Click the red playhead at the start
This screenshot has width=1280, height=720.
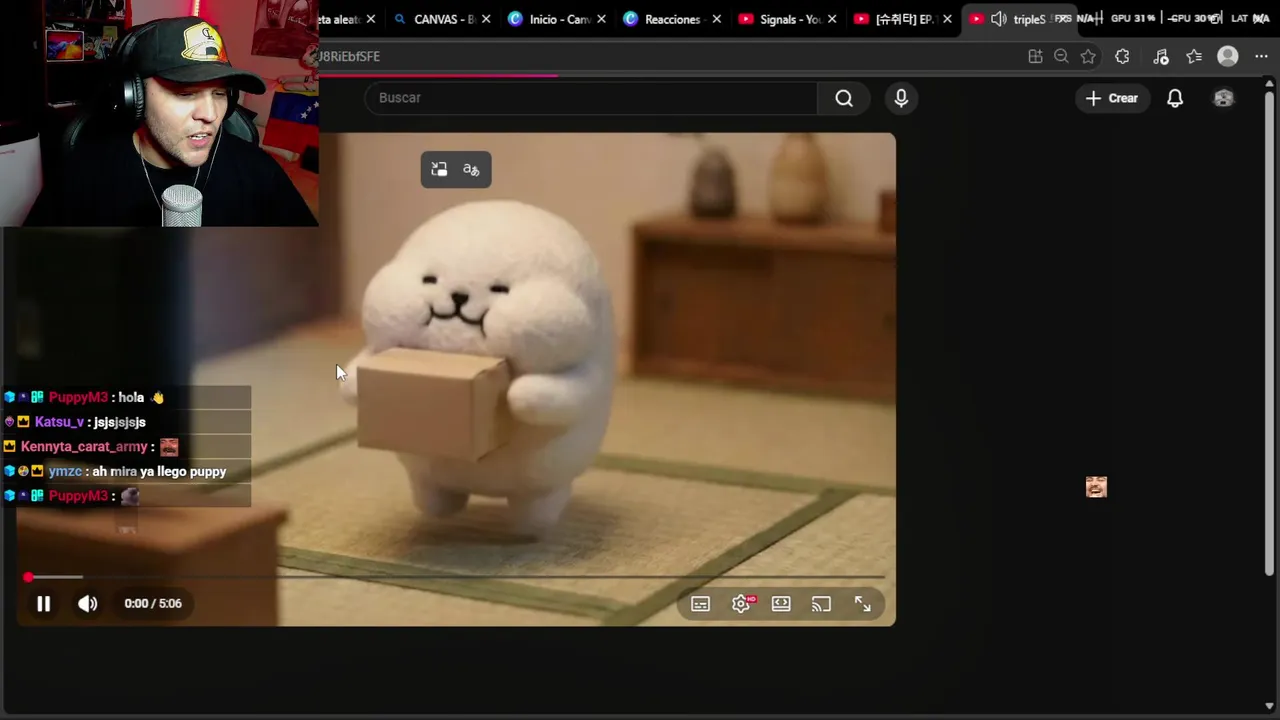(28, 577)
